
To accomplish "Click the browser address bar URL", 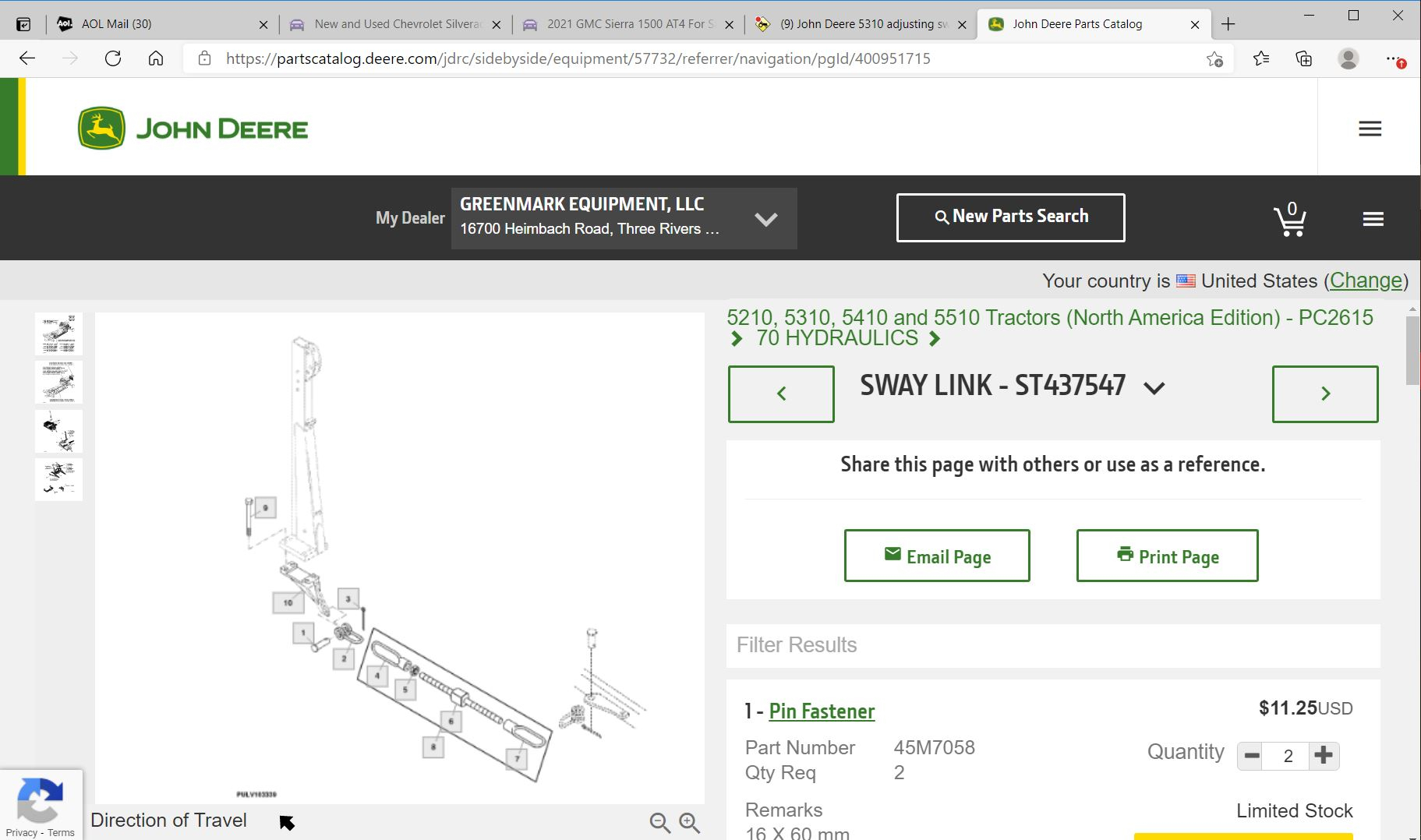I will [578, 58].
